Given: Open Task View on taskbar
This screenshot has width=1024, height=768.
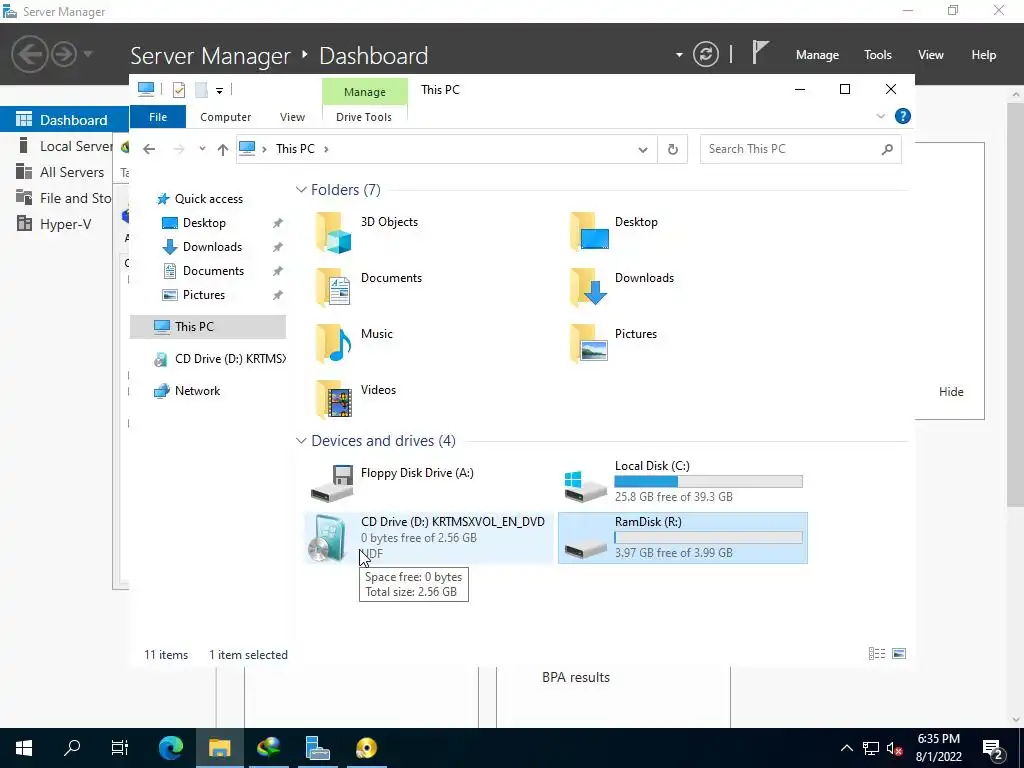Looking at the screenshot, I should (x=120, y=748).
